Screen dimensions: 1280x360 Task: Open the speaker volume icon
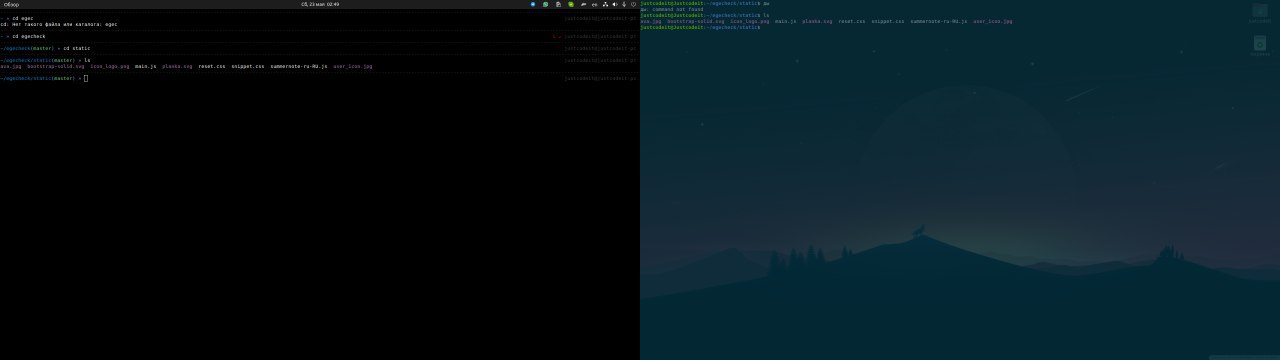[x=615, y=4]
